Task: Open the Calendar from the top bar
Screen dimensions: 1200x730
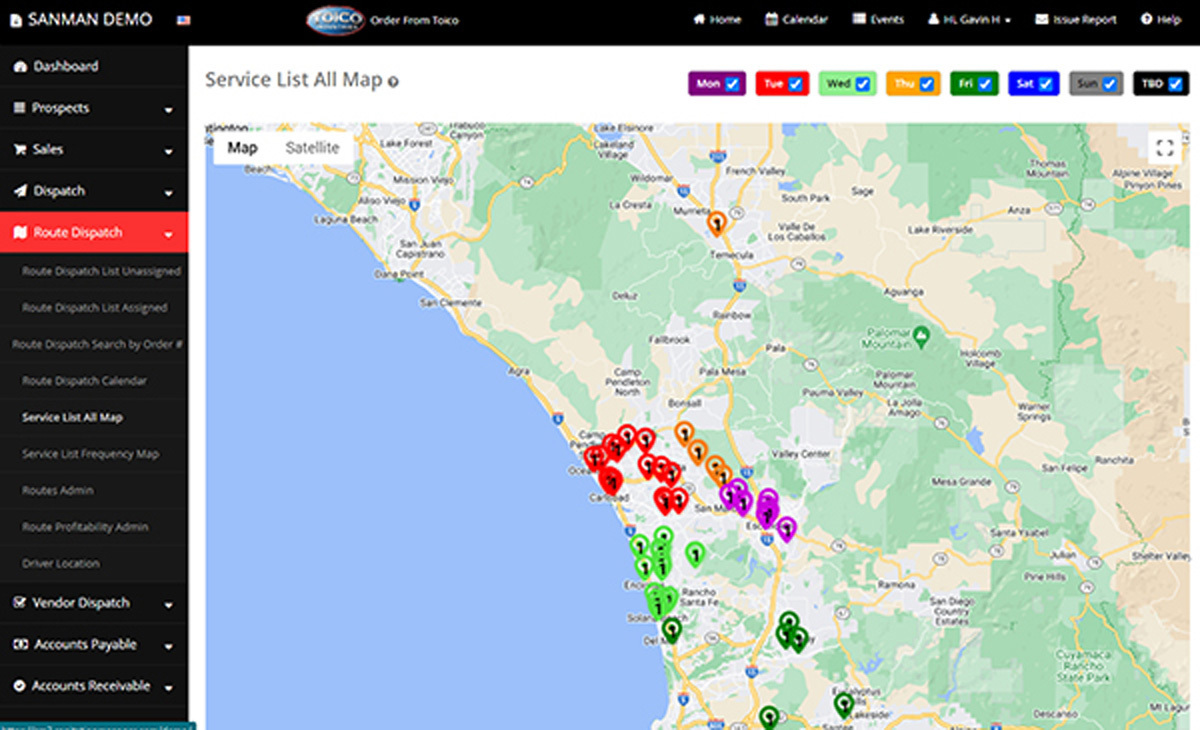Action: pos(796,19)
